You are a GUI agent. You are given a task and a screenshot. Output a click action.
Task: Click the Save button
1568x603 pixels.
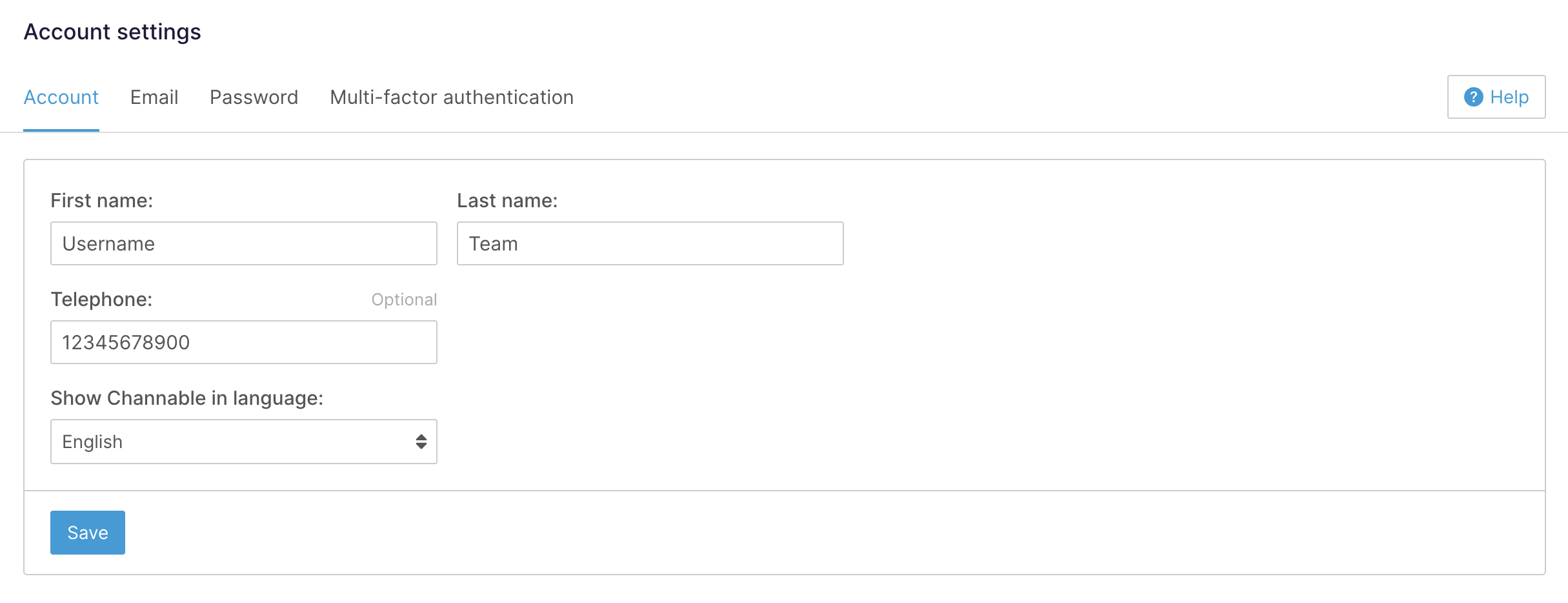tap(87, 532)
